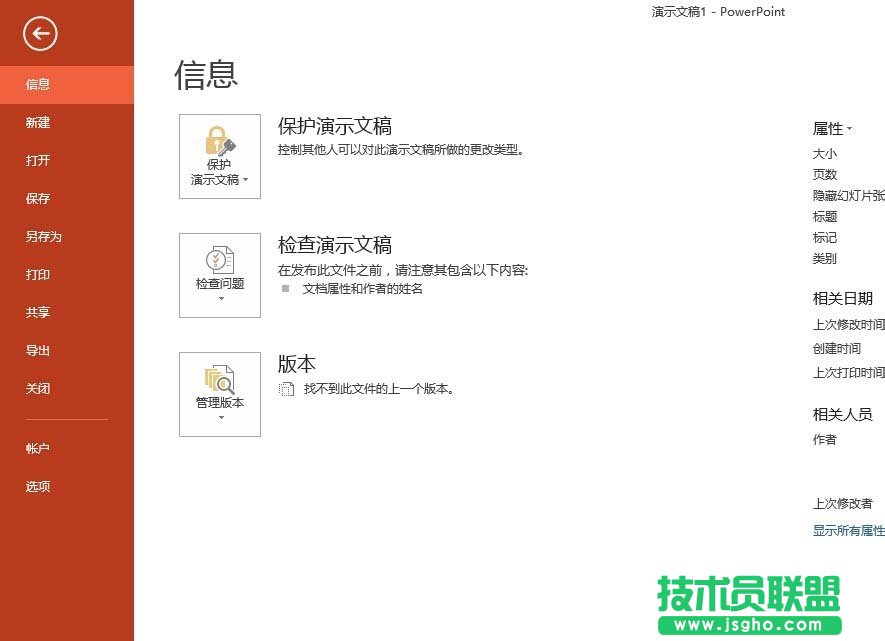The image size is (885, 641).
Task: Click the text 文档属性和作者的姓名
Action: [362, 289]
